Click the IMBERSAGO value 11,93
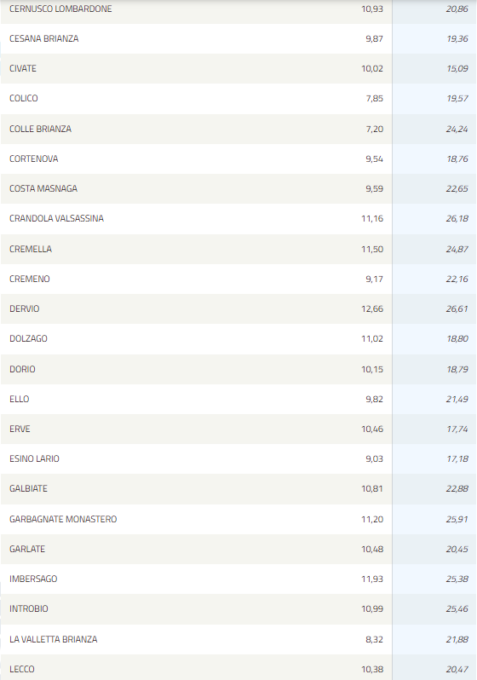477x680 pixels. tap(372, 579)
